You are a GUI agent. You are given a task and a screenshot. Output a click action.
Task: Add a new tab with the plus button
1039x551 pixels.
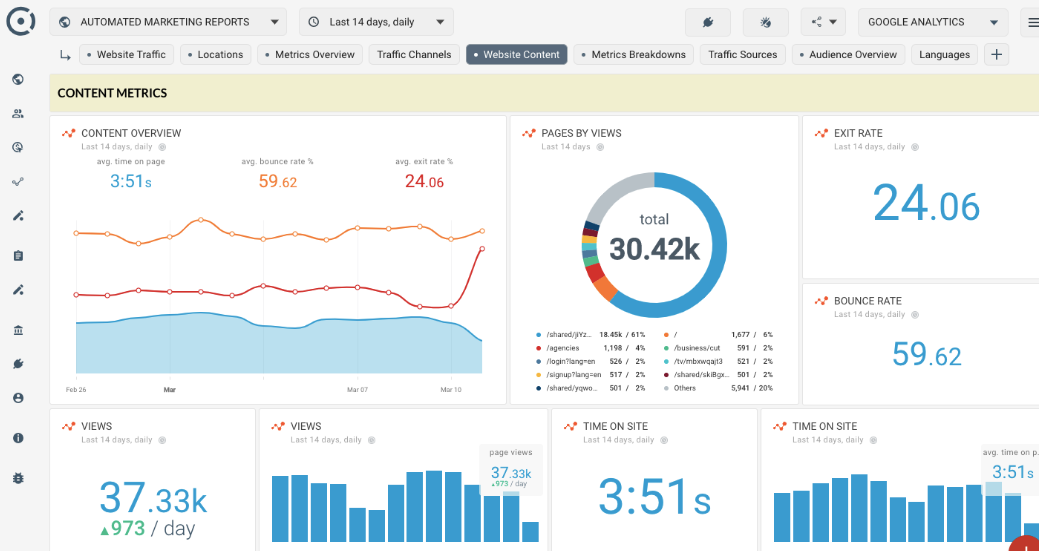click(x=997, y=54)
